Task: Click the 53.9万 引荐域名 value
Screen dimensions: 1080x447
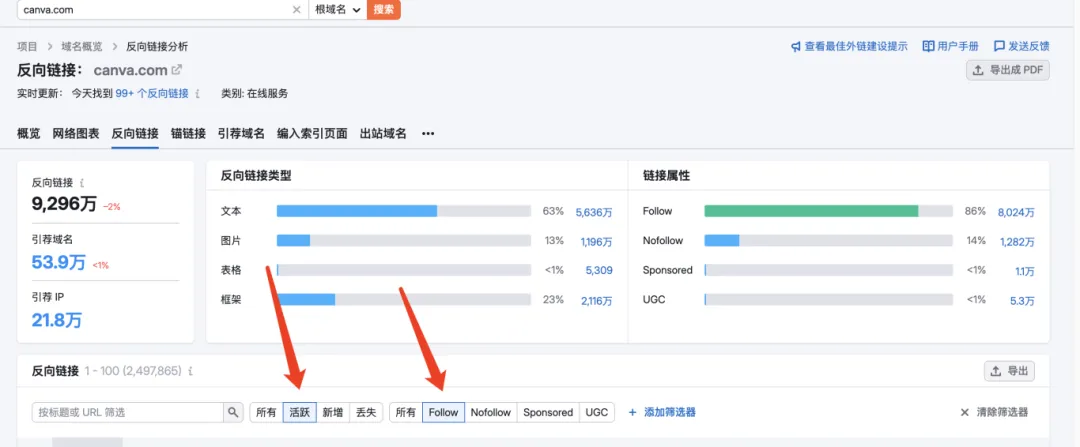Action: point(59,262)
